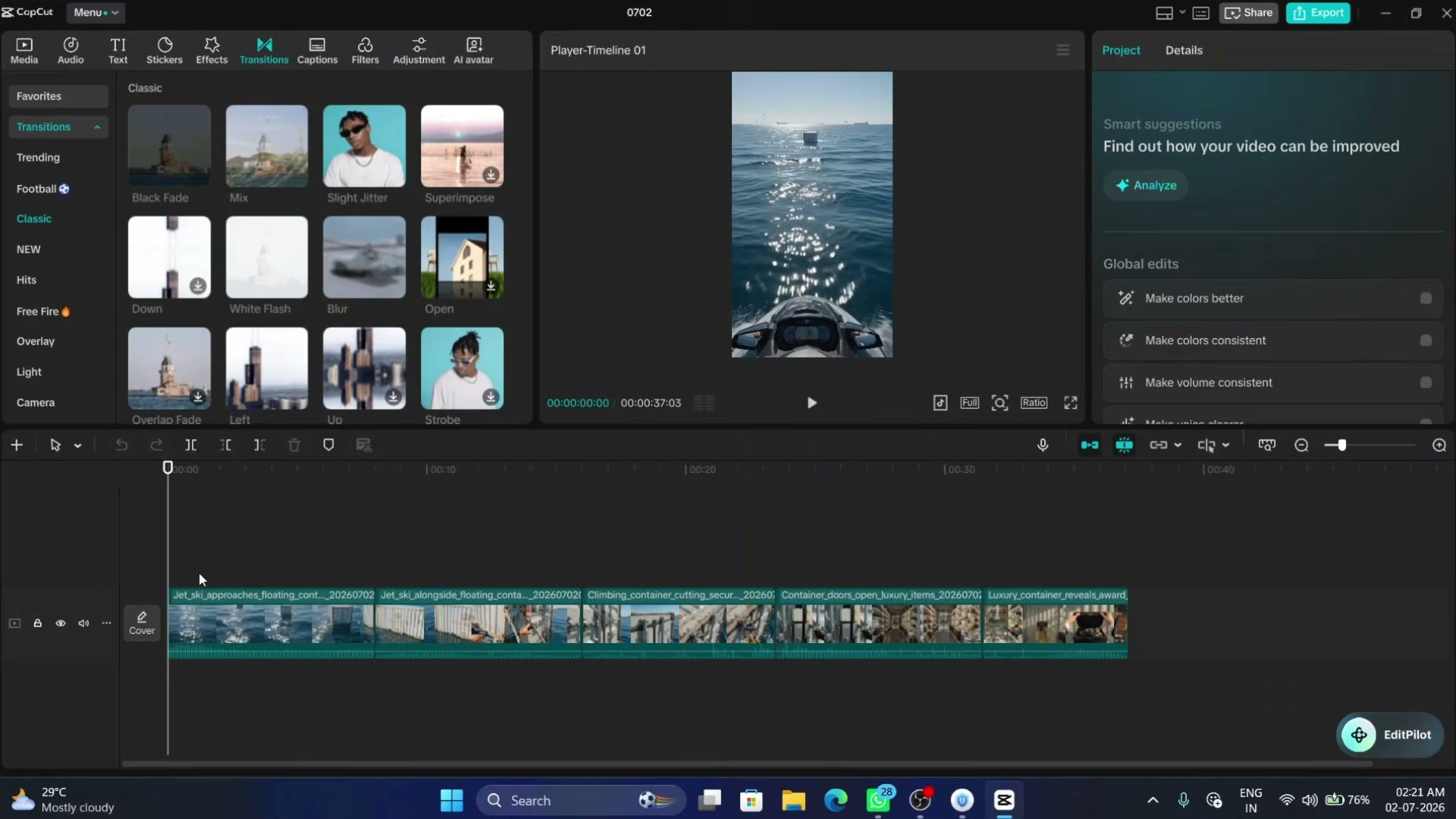Enable Make colors consistent checkbox

click(1426, 340)
